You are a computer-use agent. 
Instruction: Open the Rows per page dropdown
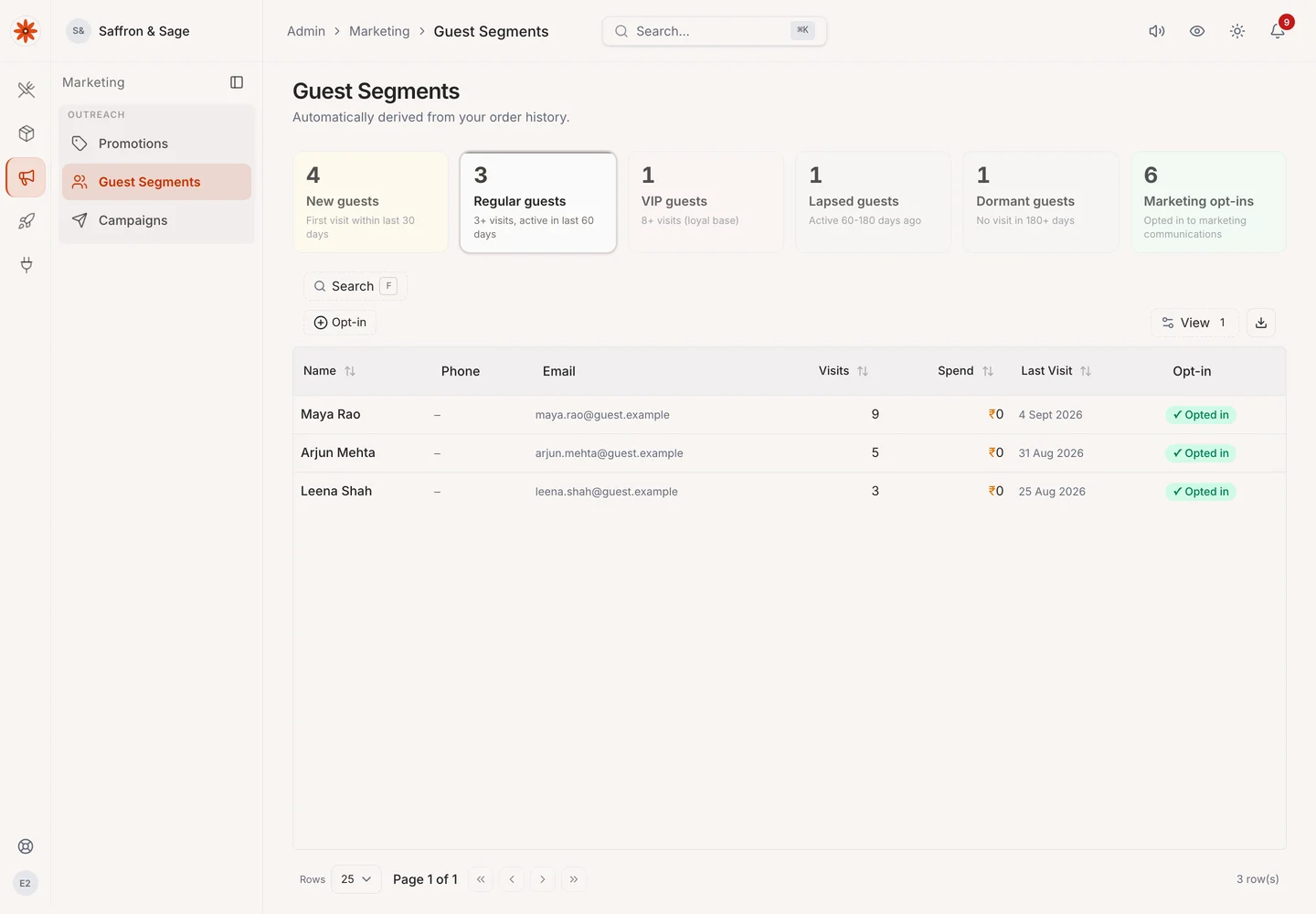click(356, 879)
